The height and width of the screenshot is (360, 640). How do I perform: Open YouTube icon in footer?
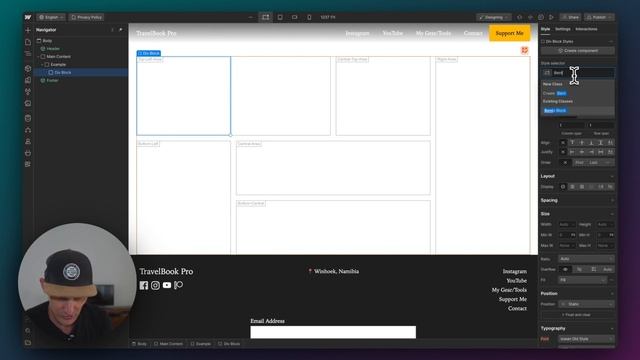(167, 285)
